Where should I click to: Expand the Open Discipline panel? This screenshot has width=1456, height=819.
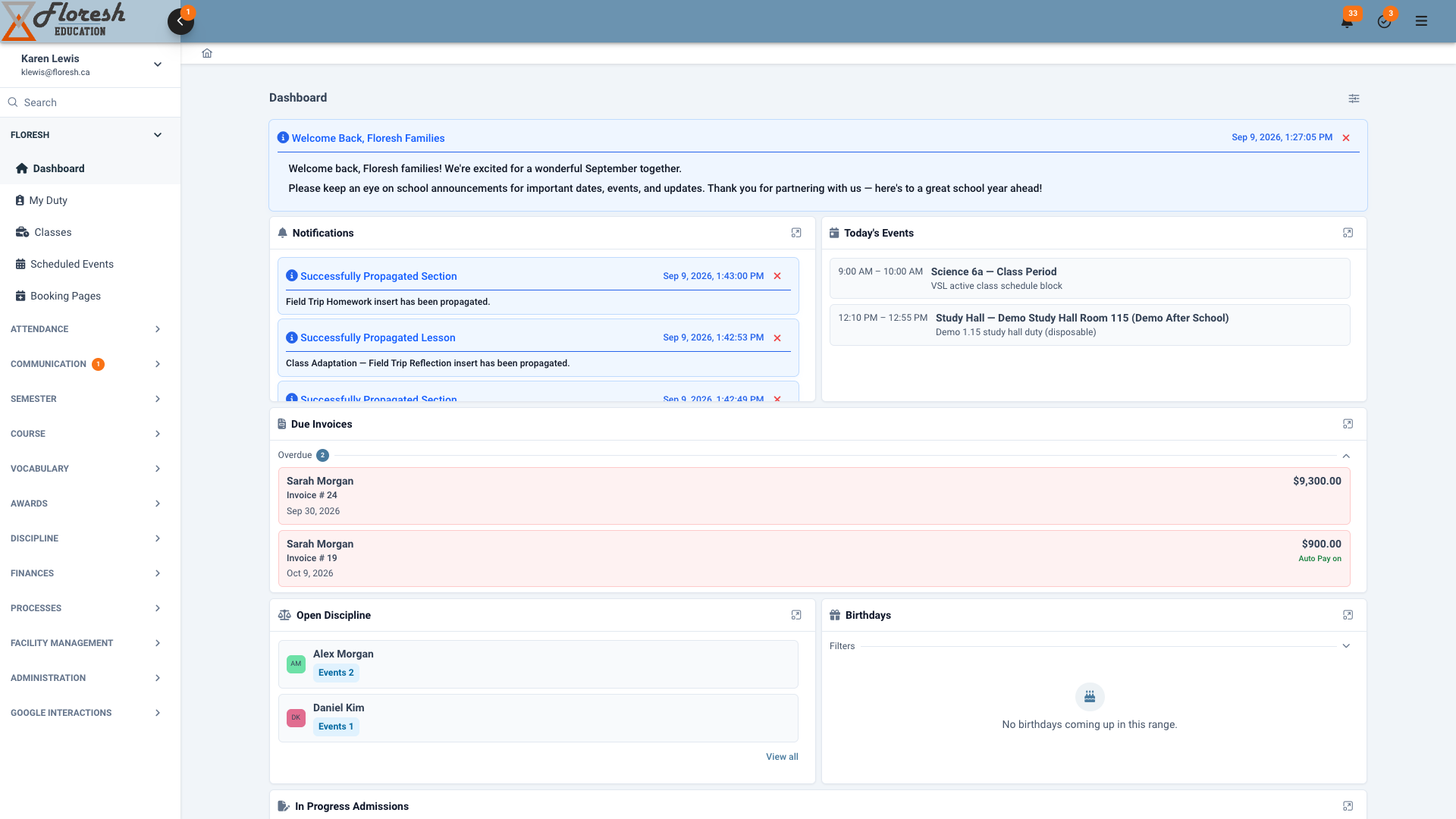(x=796, y=615)
